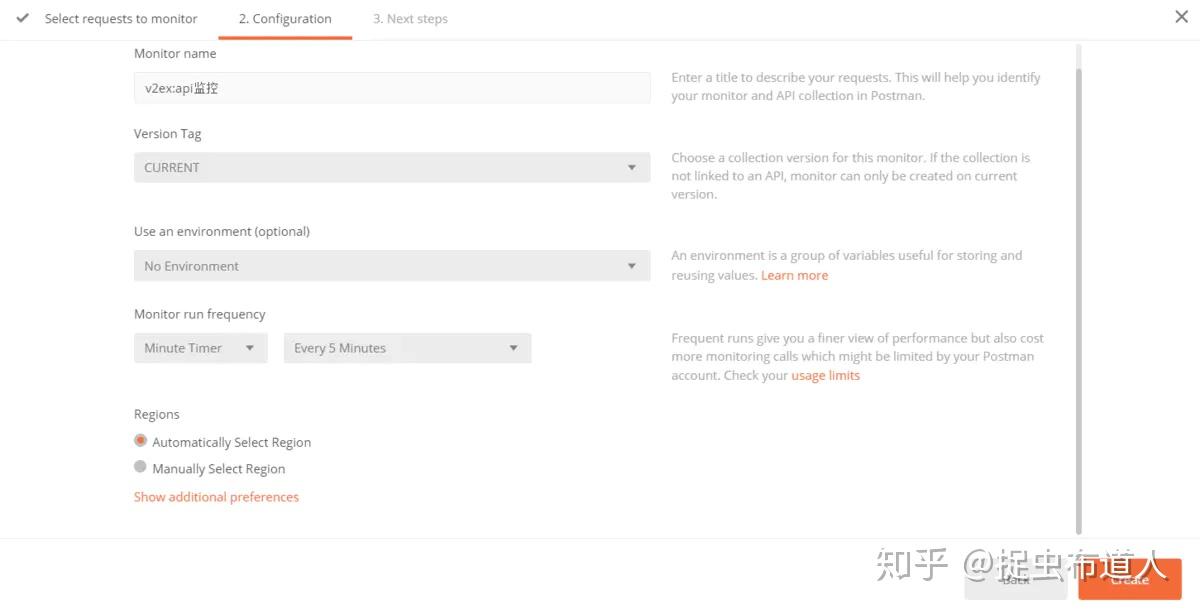Click the checkmark icon beside Select requests

click(x=23, y=18)
